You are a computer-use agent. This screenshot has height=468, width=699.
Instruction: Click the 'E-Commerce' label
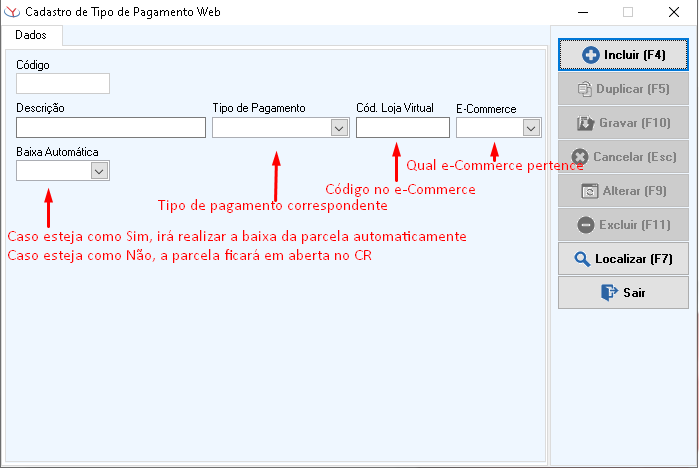click(x=486, y=109)
